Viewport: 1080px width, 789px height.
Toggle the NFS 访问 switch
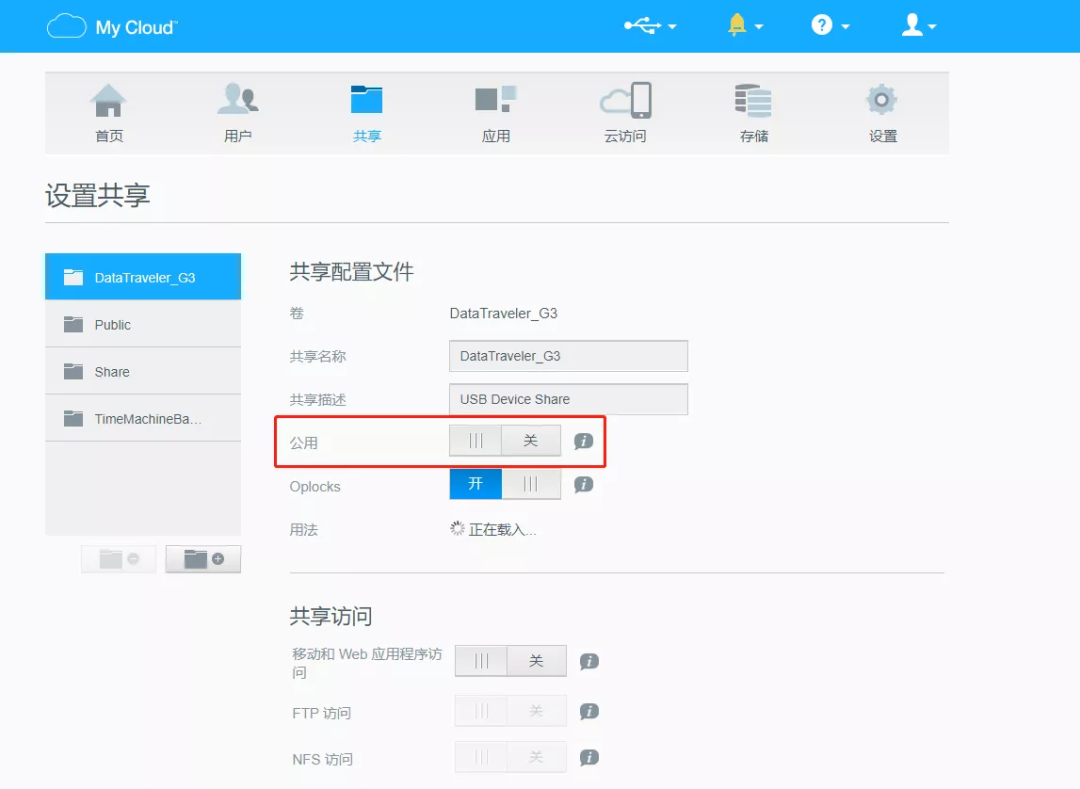tap(510, 757)
